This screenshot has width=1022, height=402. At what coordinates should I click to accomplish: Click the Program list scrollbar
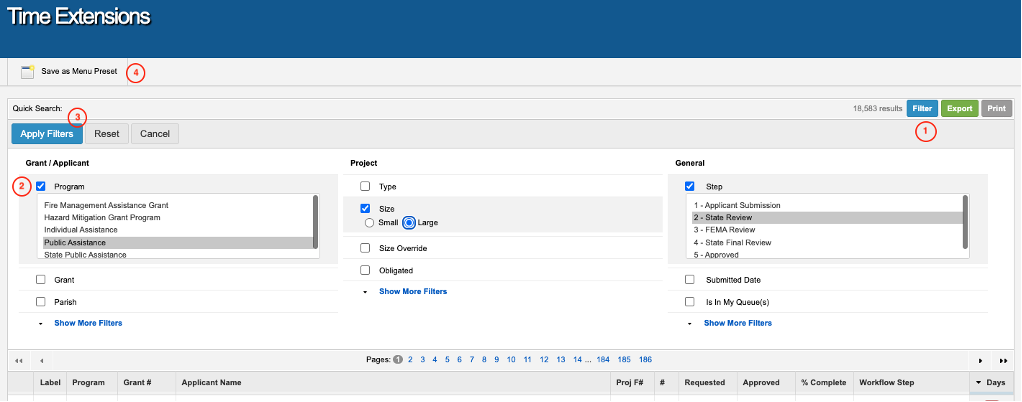pyautogui.click(x=316, y=222)
